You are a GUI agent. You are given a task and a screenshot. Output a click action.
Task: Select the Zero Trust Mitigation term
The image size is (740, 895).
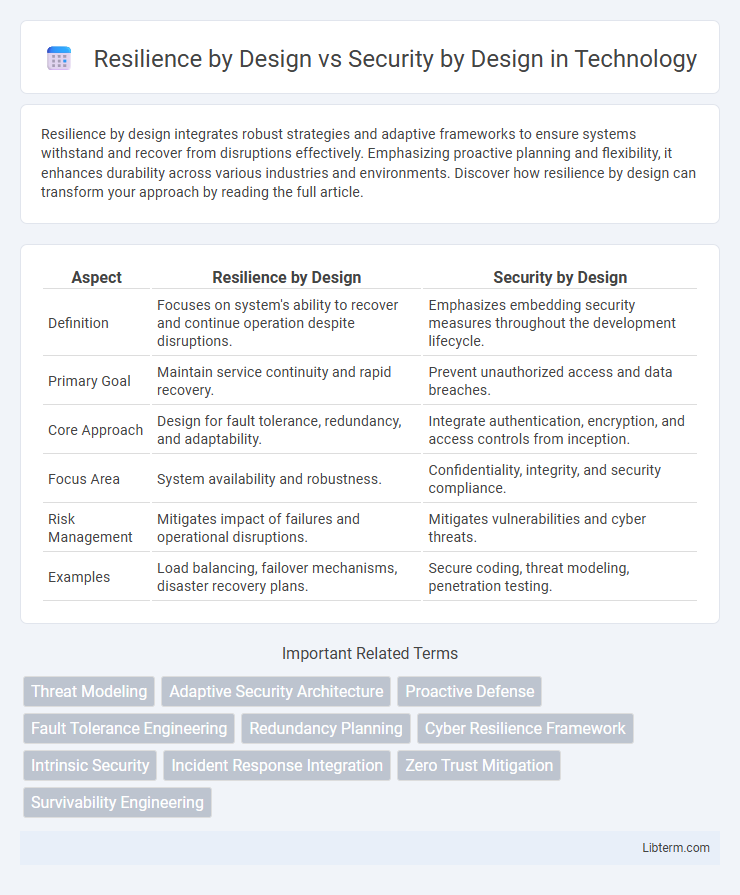pyautogui.click(x=478, y=765)
